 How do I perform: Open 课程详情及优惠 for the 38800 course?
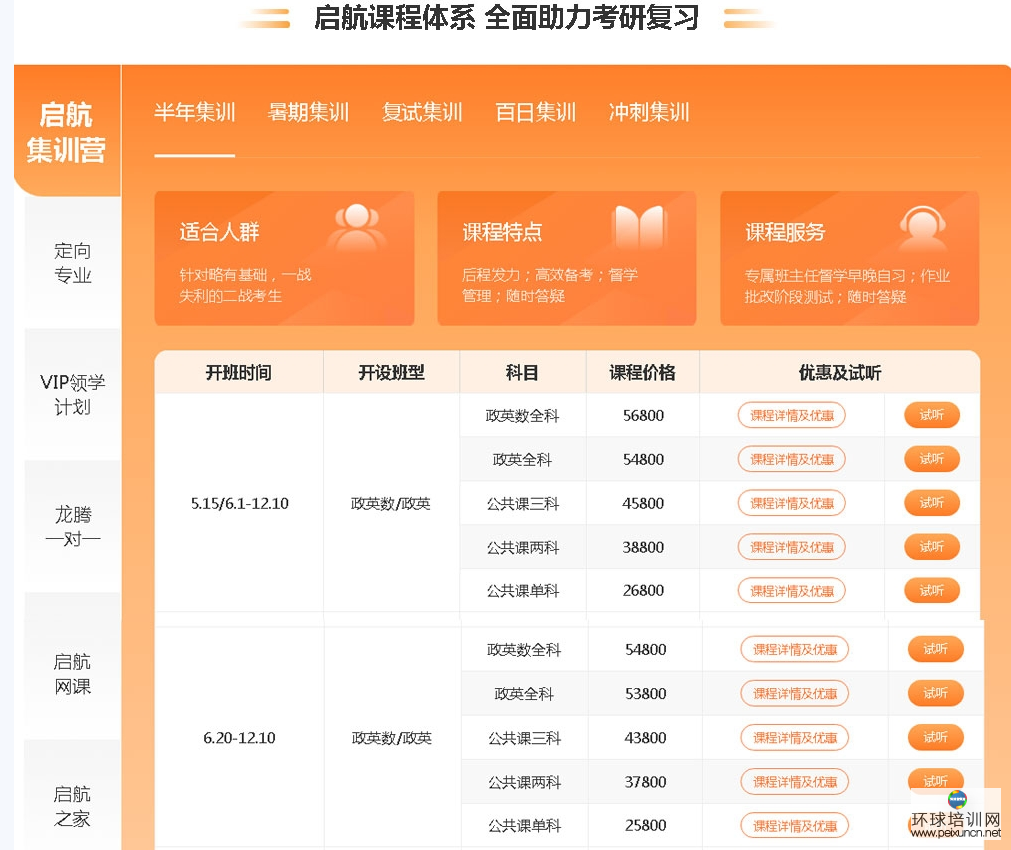click(x=791, y=547)
